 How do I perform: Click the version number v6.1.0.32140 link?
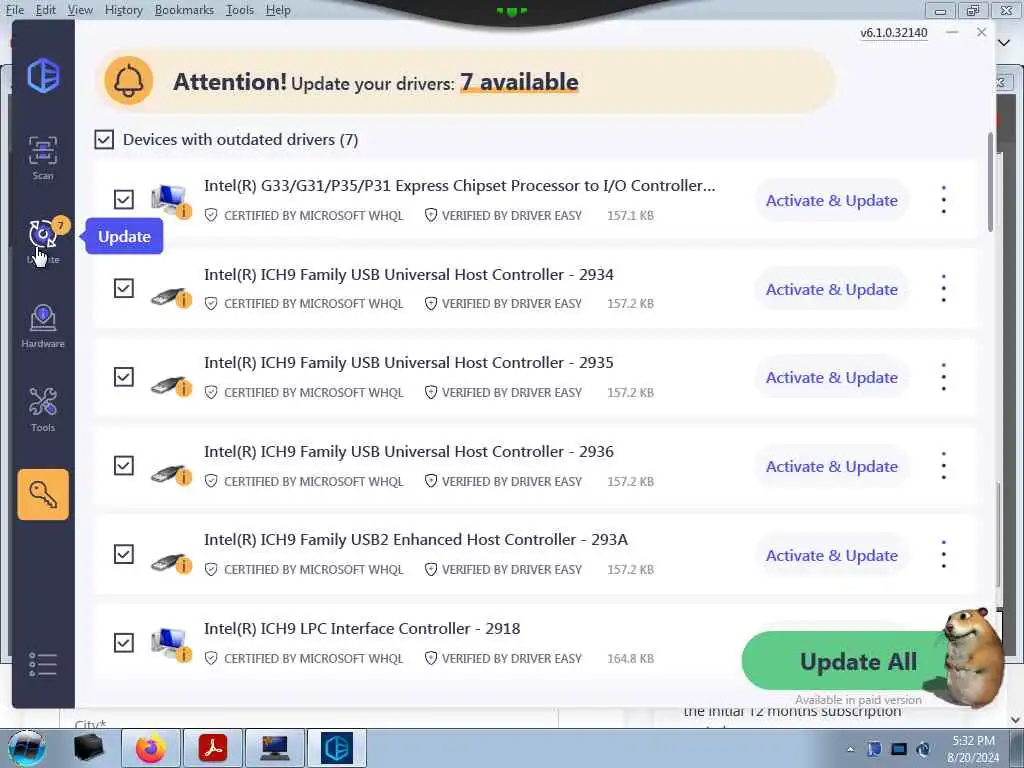coord(893,33)
